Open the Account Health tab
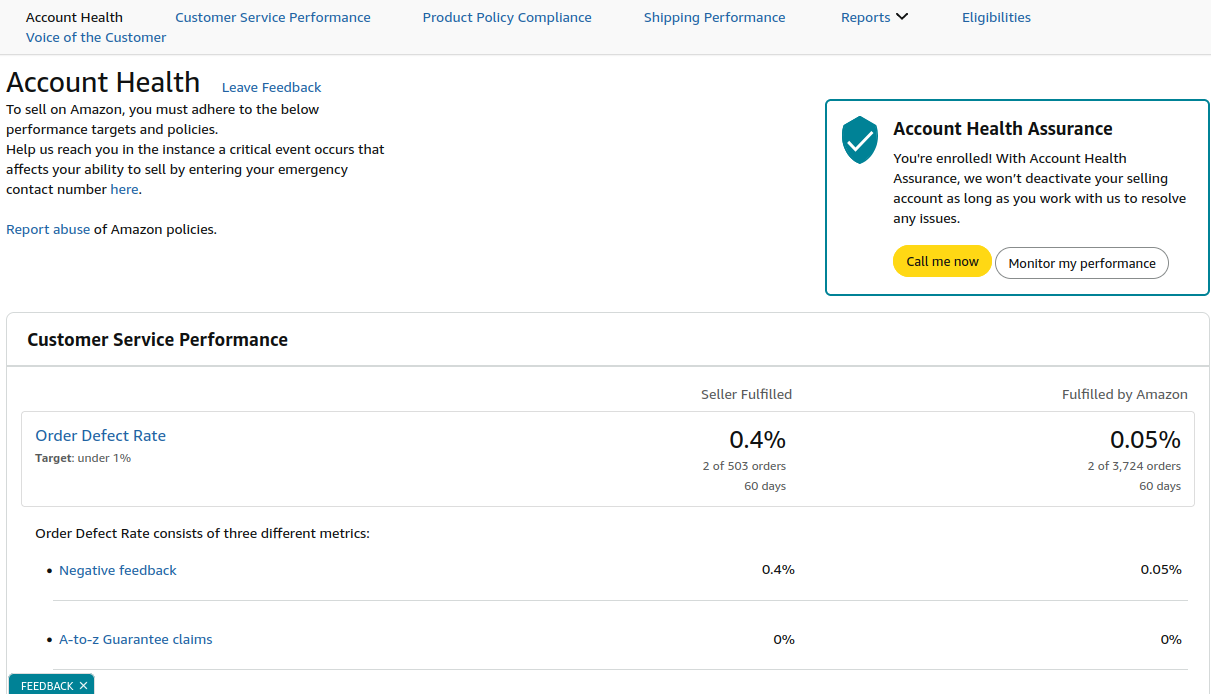Image resolution: width=1211 pixels, height=694 pixels. point(74,17)
